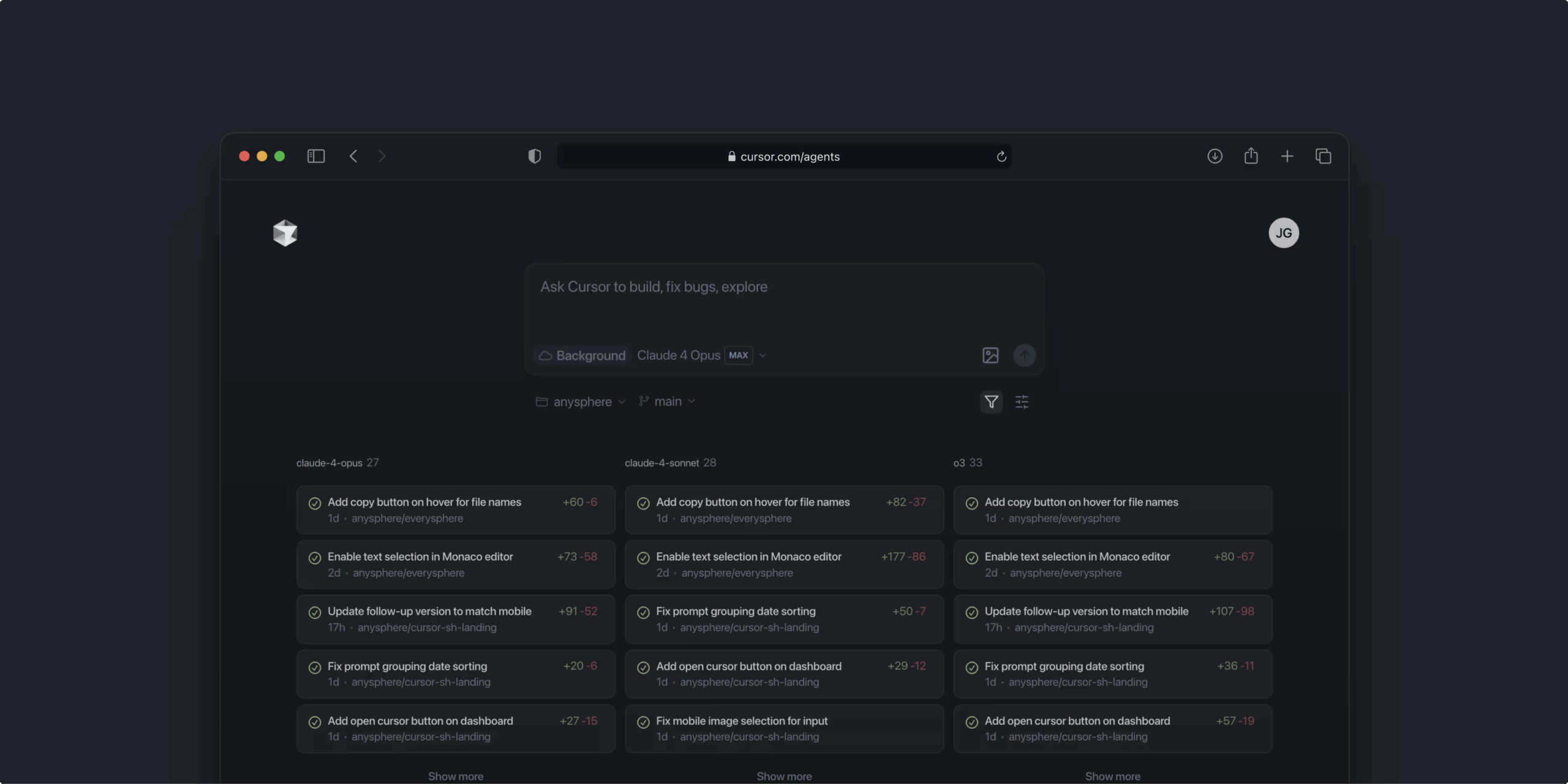1568x784 pixels.
Task: Open opus task Update follow-up version +91 -52
Action: 456,619
